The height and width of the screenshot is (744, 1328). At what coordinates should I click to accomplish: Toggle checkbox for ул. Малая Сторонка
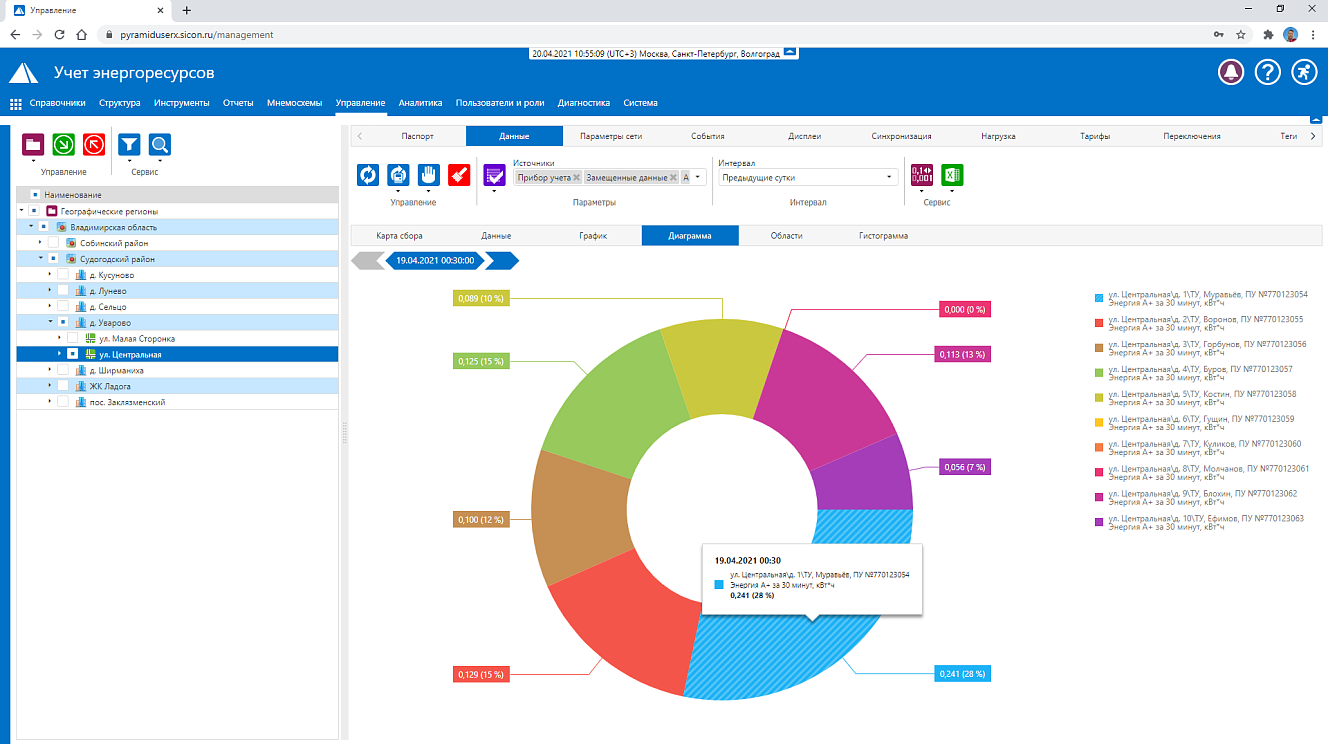tap(73, 339)
